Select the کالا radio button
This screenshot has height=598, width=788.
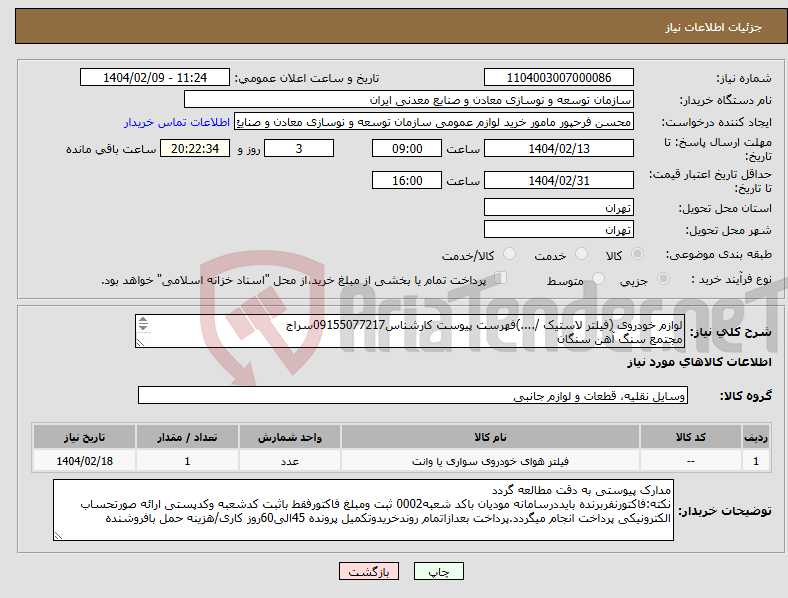tap(637, 254)
